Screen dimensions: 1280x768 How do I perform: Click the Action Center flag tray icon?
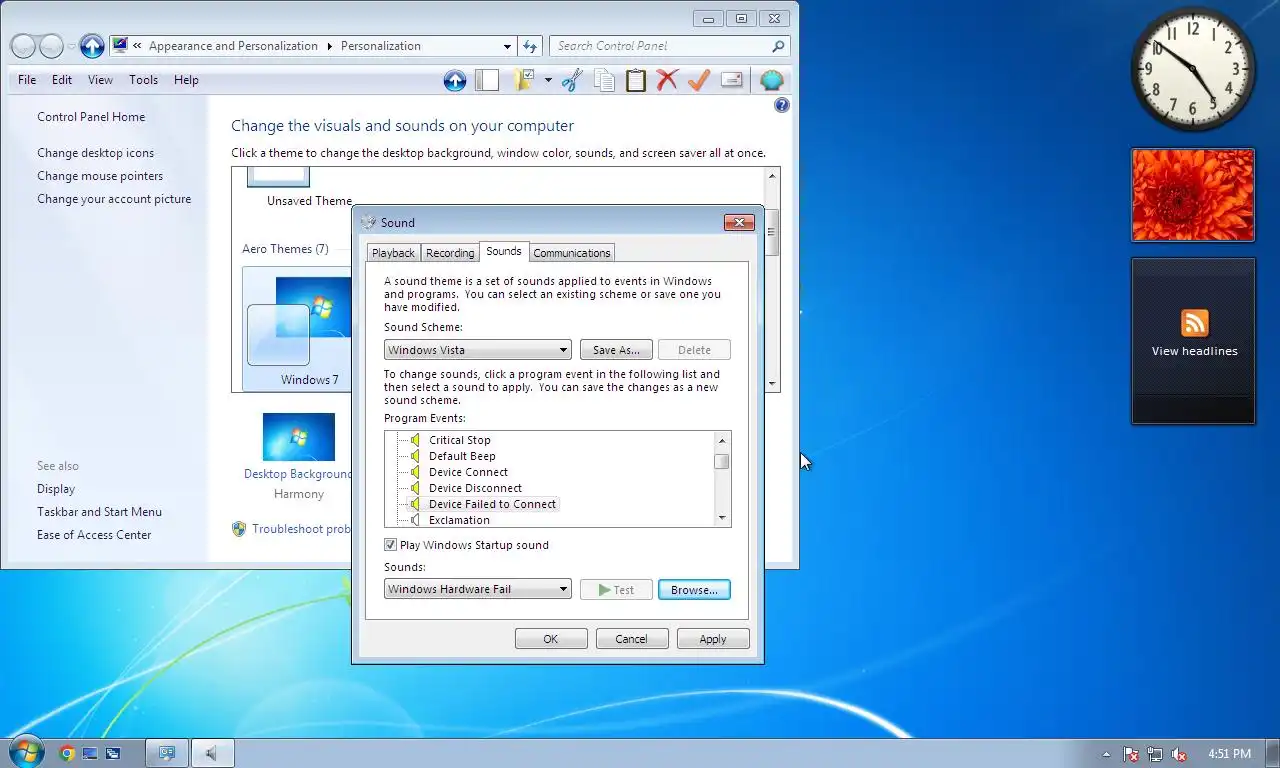1131,754
